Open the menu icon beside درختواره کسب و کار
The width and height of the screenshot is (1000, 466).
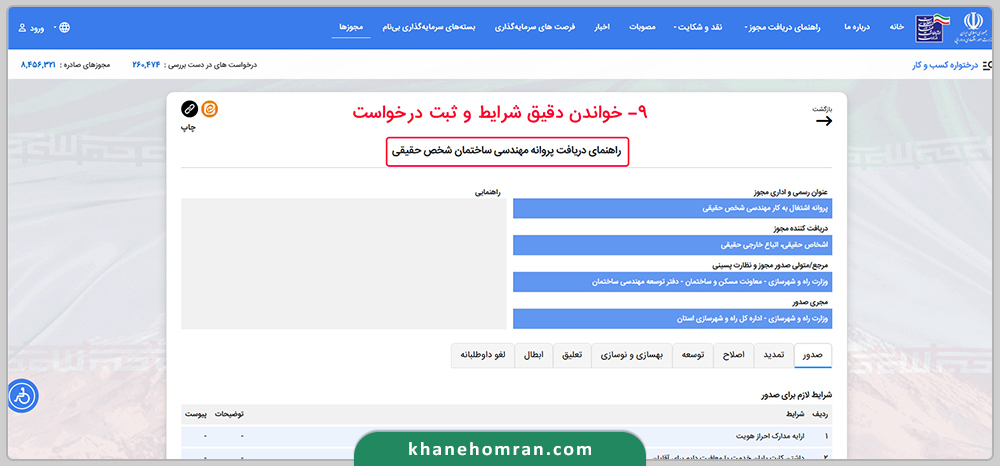[x=987, y=65]
